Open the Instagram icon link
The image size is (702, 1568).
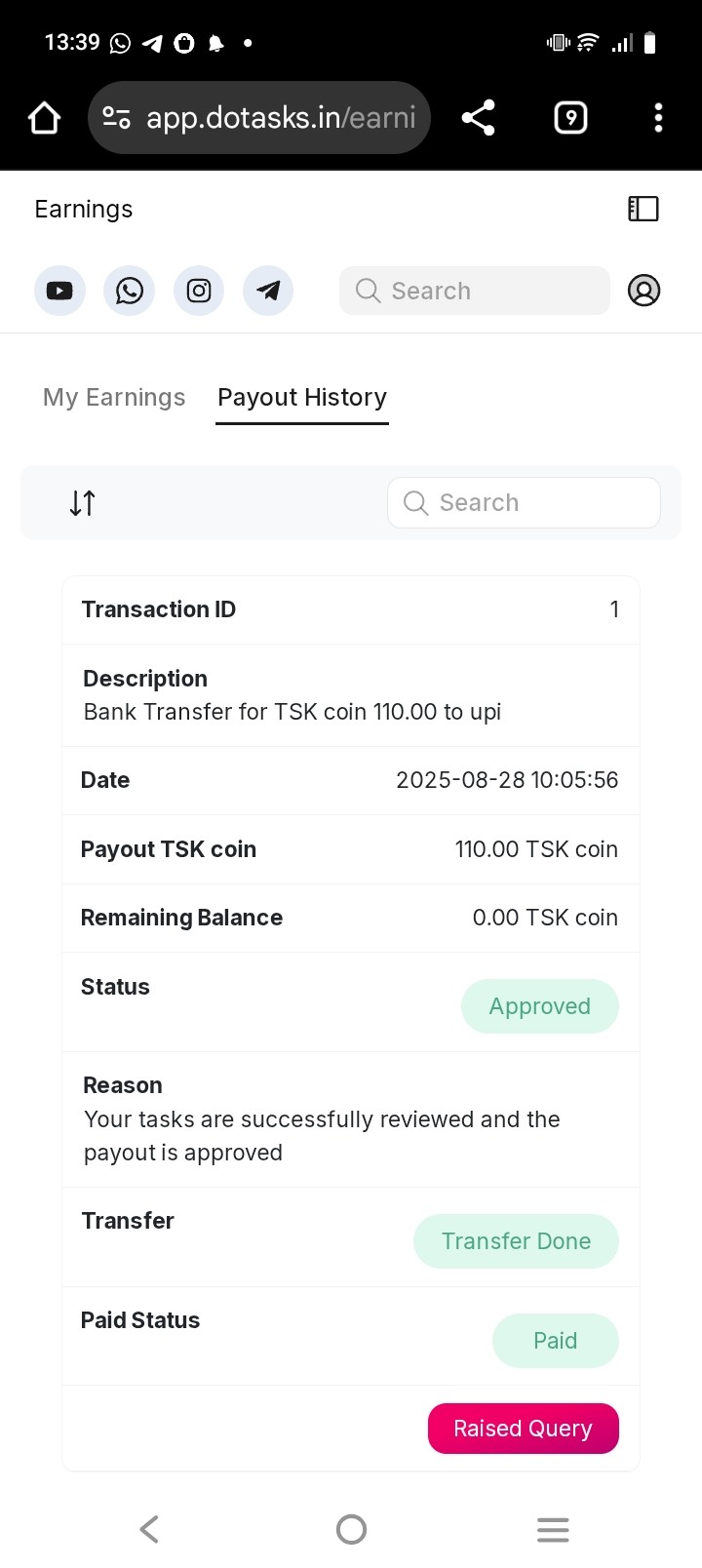point(199,291)
